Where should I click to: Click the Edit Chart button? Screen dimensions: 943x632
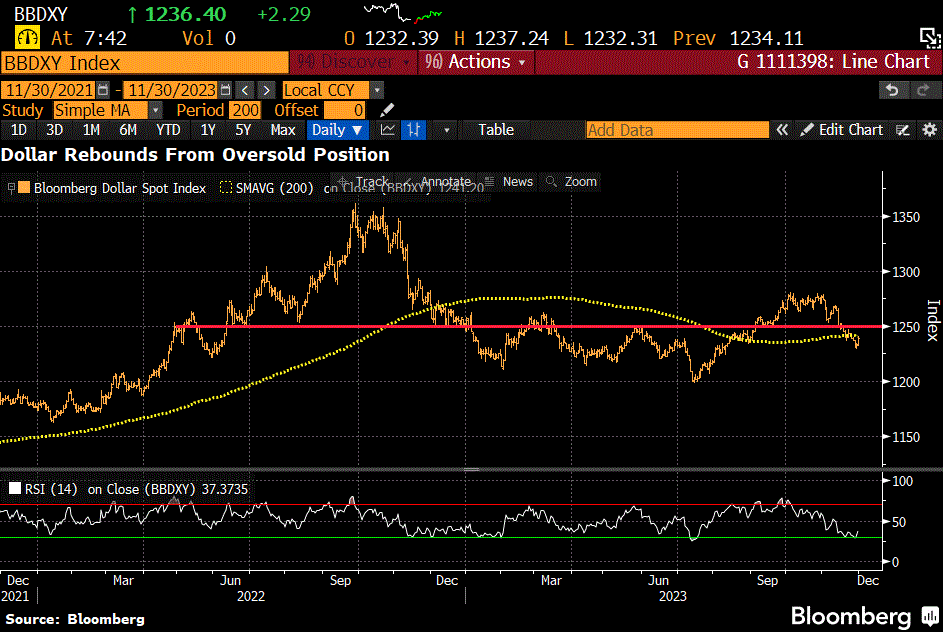coord(842,130)
